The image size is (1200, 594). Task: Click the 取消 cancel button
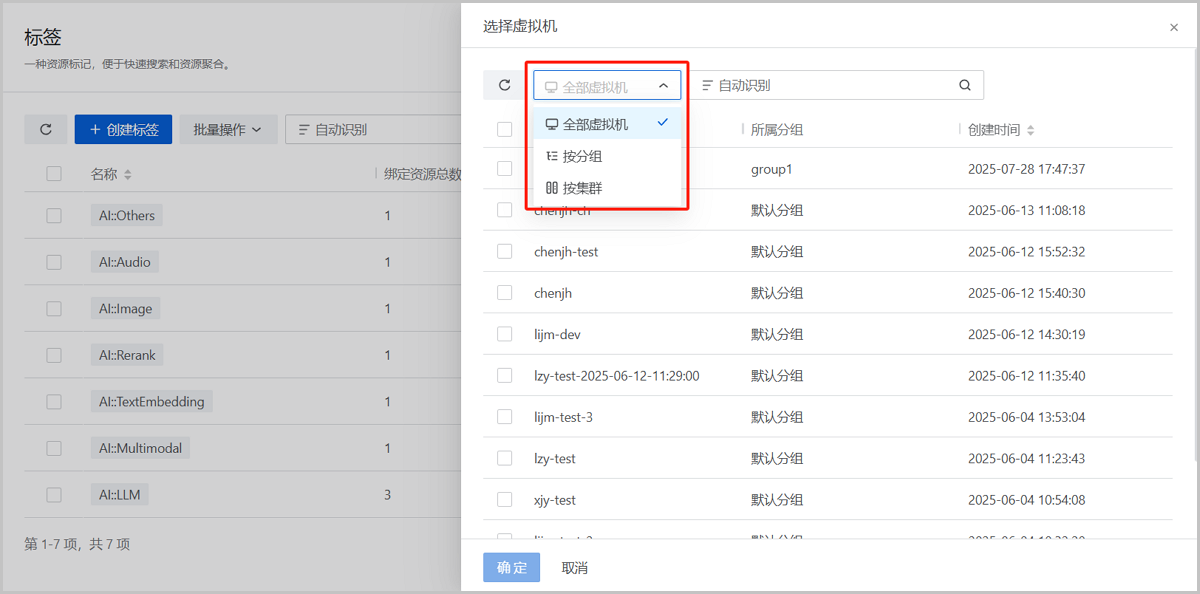[x=574, y=568]
